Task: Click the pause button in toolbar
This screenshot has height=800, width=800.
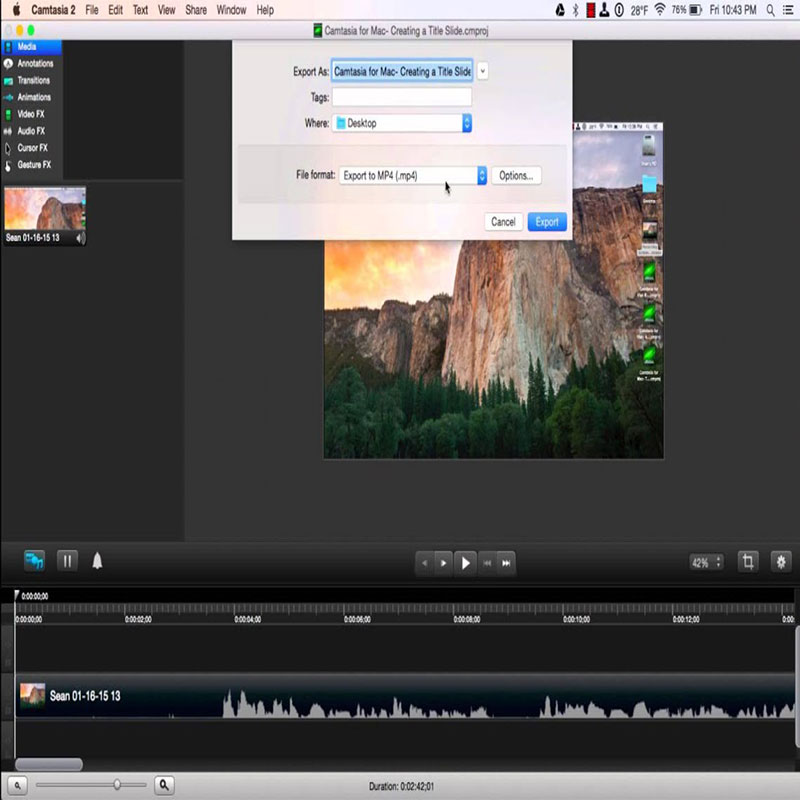Action: [x=67, y=561]
